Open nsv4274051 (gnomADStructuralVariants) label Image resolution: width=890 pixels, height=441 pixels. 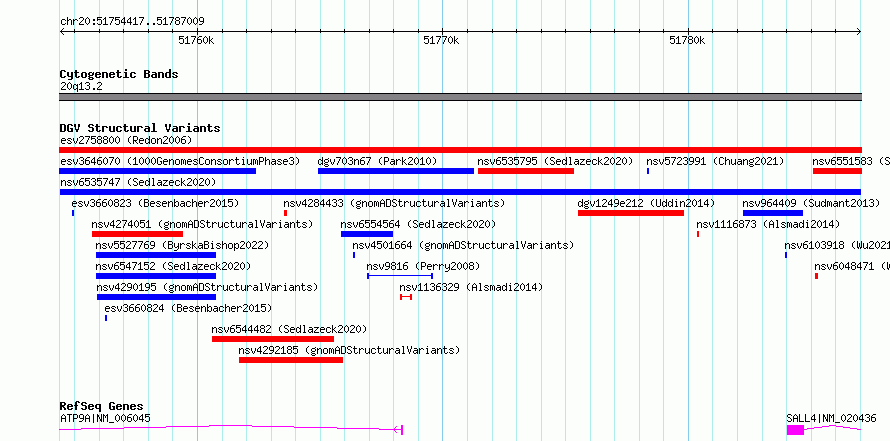202,224
